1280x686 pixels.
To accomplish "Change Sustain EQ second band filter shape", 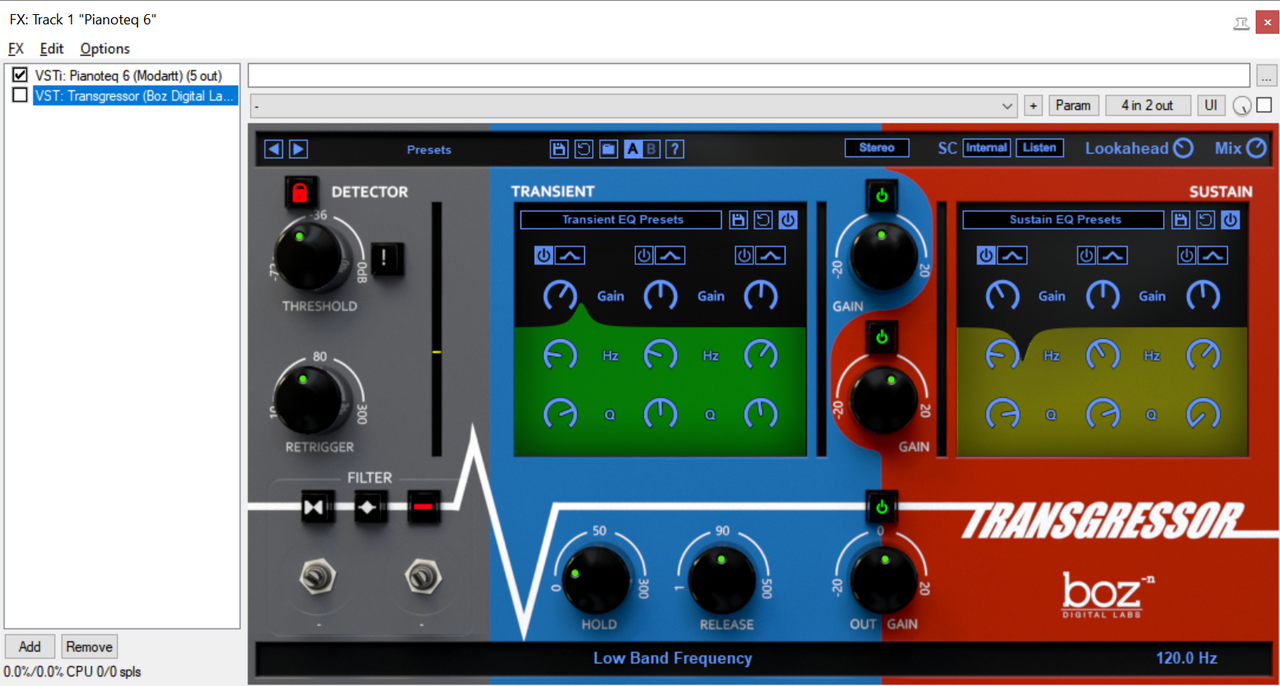I will tap(1112, 256).
